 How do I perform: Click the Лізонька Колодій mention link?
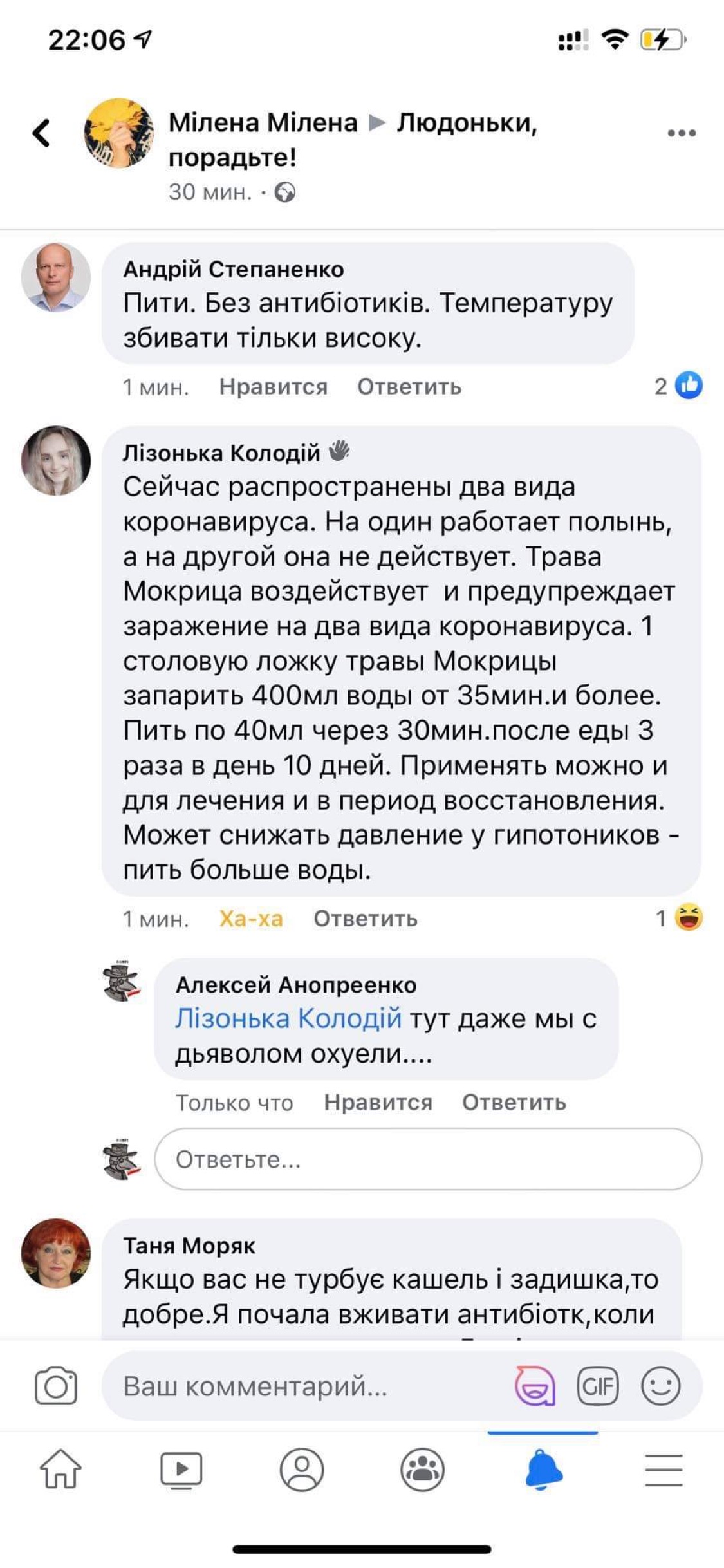[x=288, y=1019]
